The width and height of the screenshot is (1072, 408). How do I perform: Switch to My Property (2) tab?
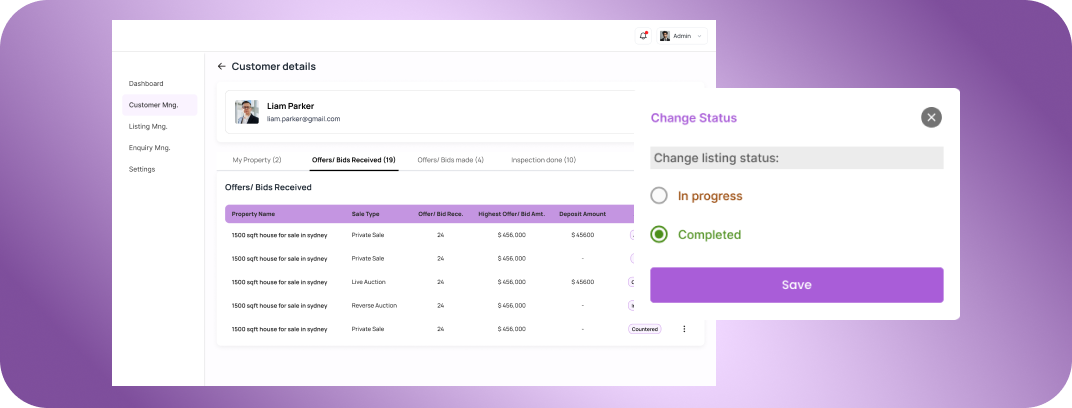[x=257, y=160]
